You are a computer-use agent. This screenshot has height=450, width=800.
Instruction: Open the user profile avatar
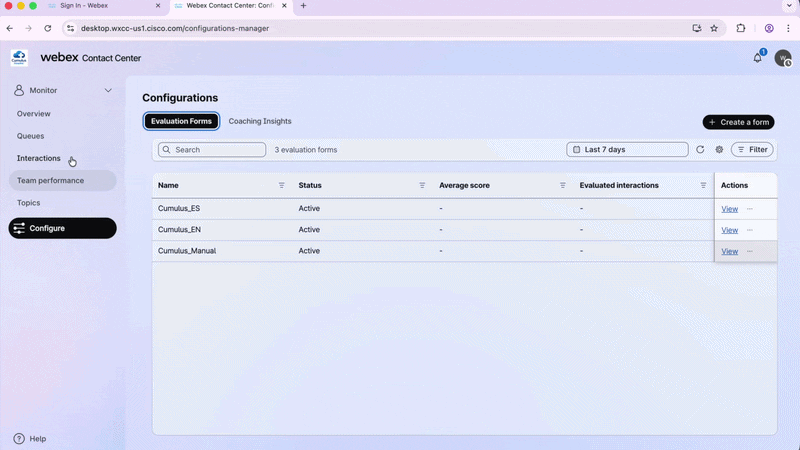coord(783,58)
